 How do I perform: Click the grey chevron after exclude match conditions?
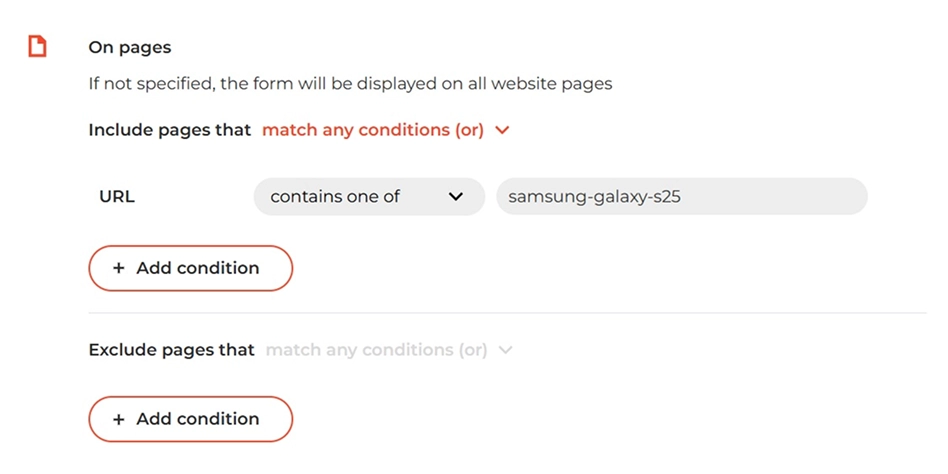[505, 350]
